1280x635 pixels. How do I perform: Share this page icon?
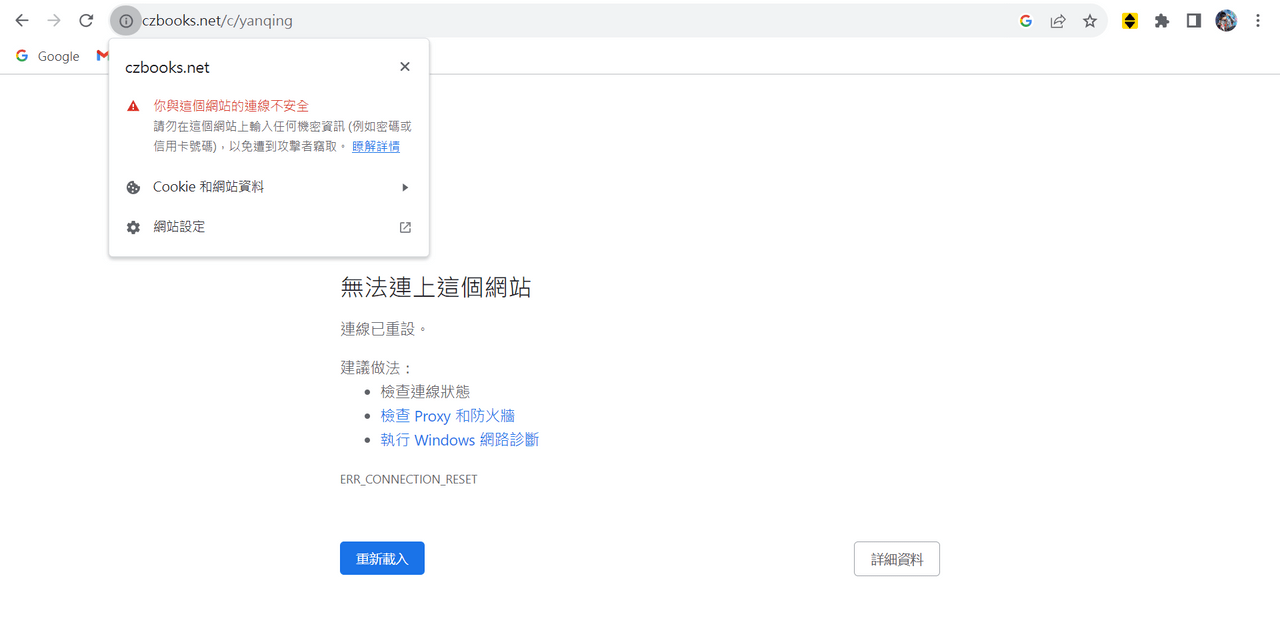[x=1058, y=20]
